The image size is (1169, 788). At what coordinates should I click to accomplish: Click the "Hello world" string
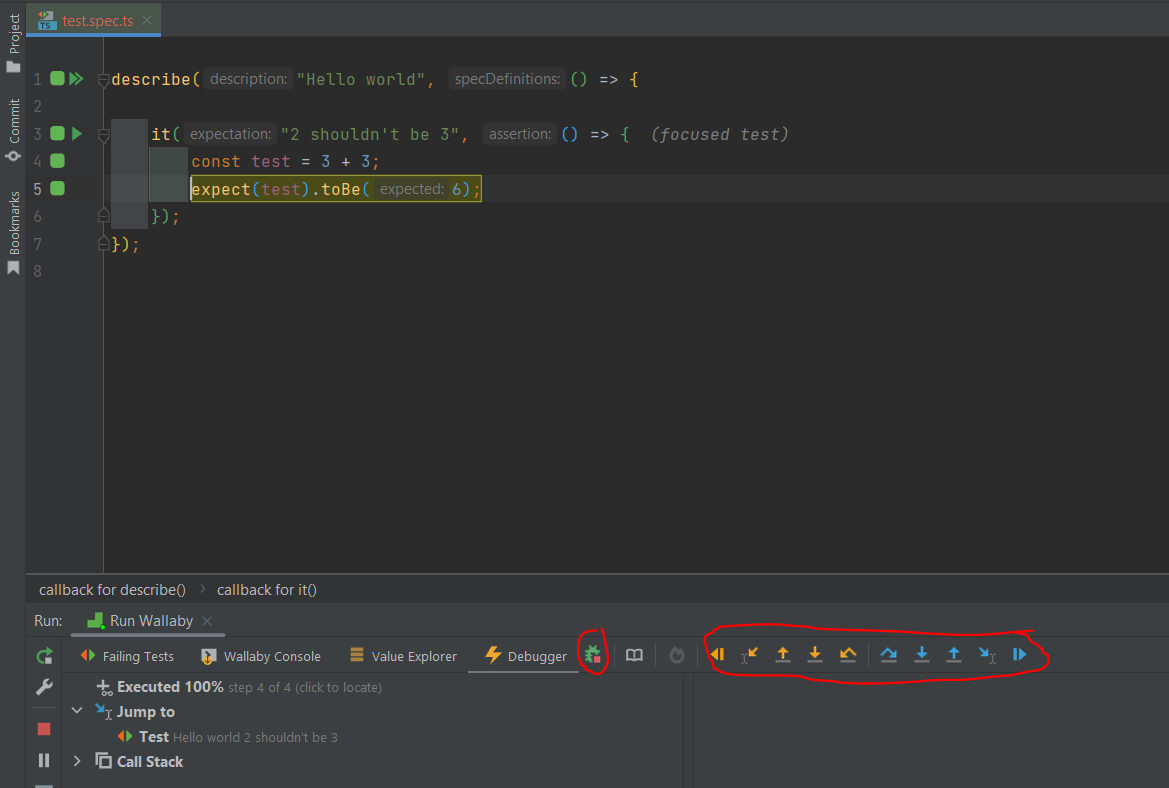tap(361, 79)
